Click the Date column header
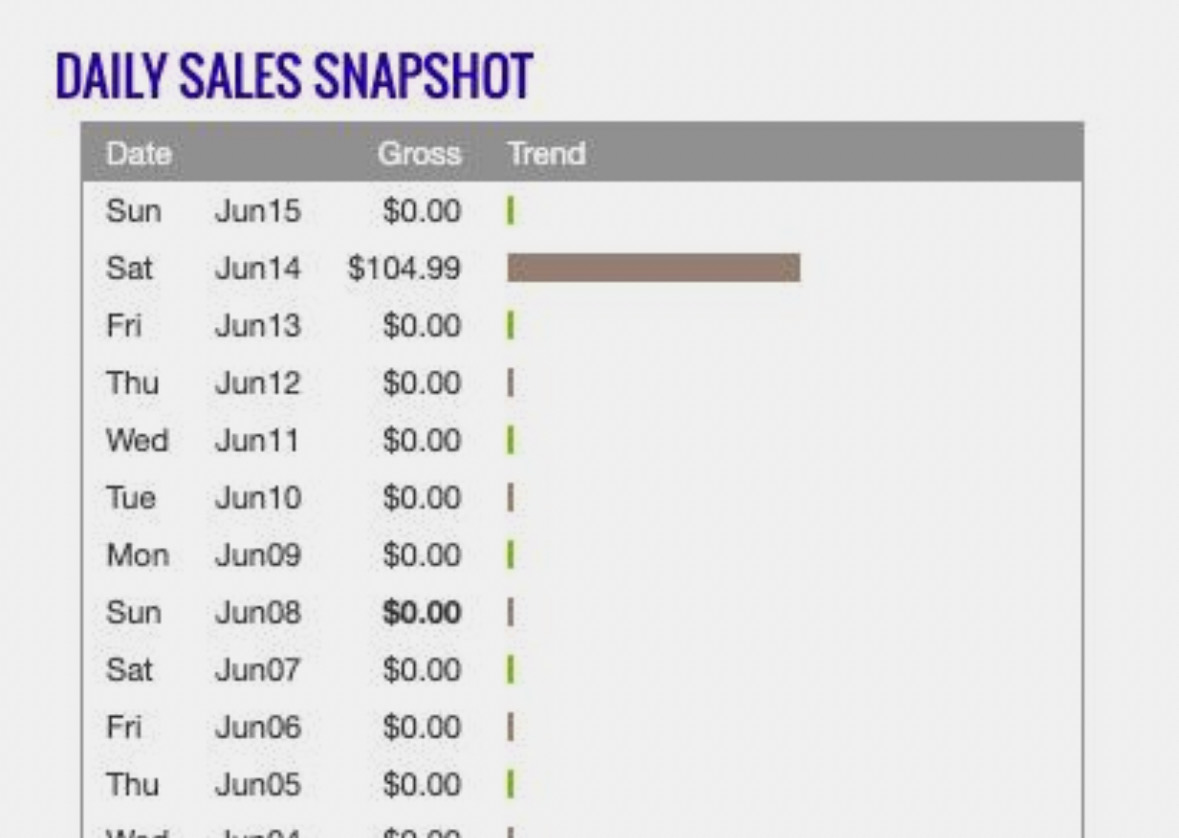The width and height of the screenshot is (1179, 838). coord(139,153)
